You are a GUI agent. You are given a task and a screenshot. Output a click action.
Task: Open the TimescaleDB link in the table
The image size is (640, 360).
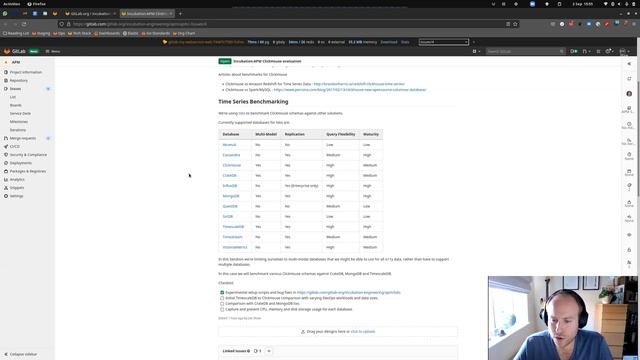(x=233, y=227)
